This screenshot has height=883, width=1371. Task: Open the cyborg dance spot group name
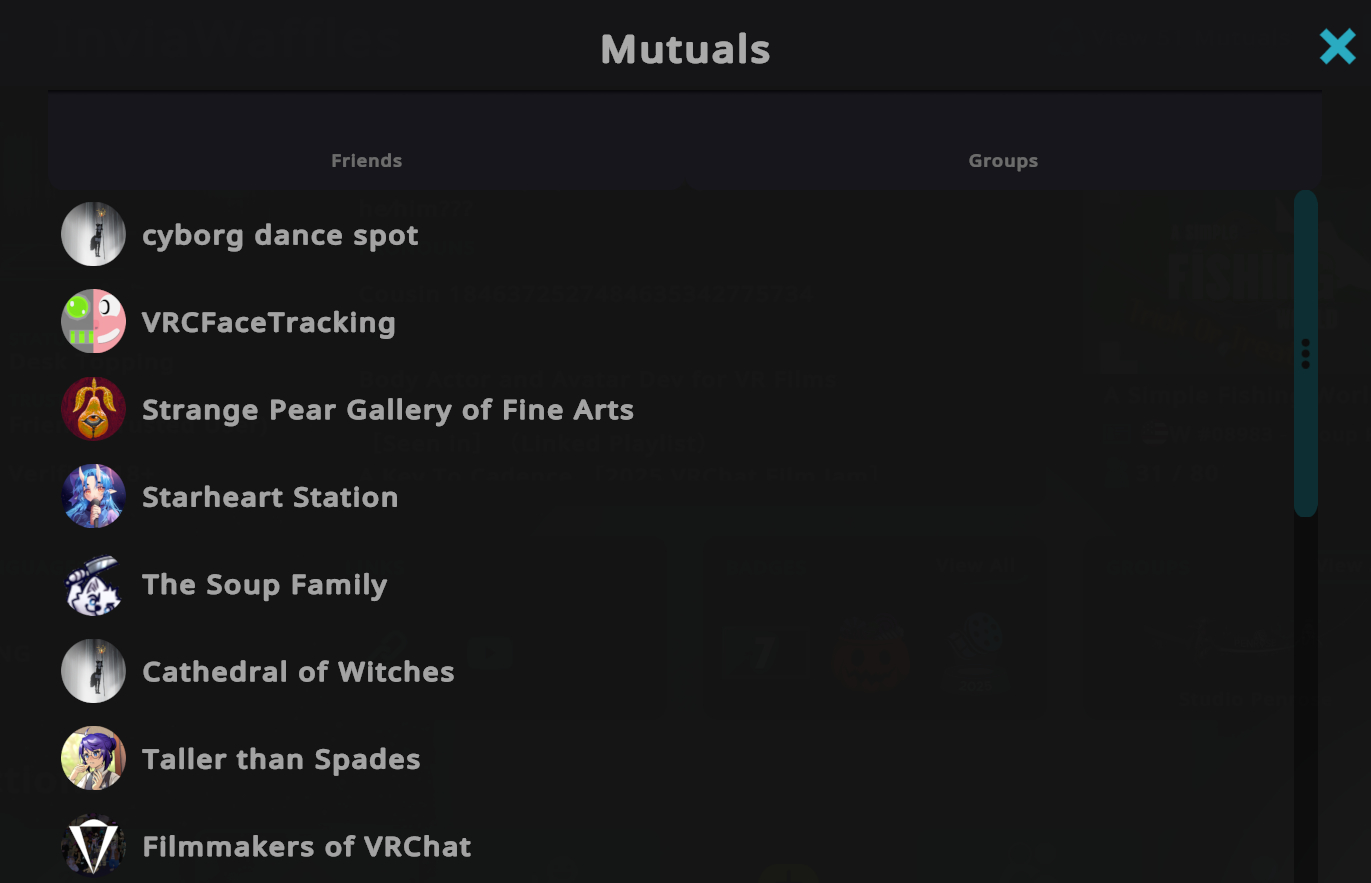pyautogui.click(x=280, y=236)
